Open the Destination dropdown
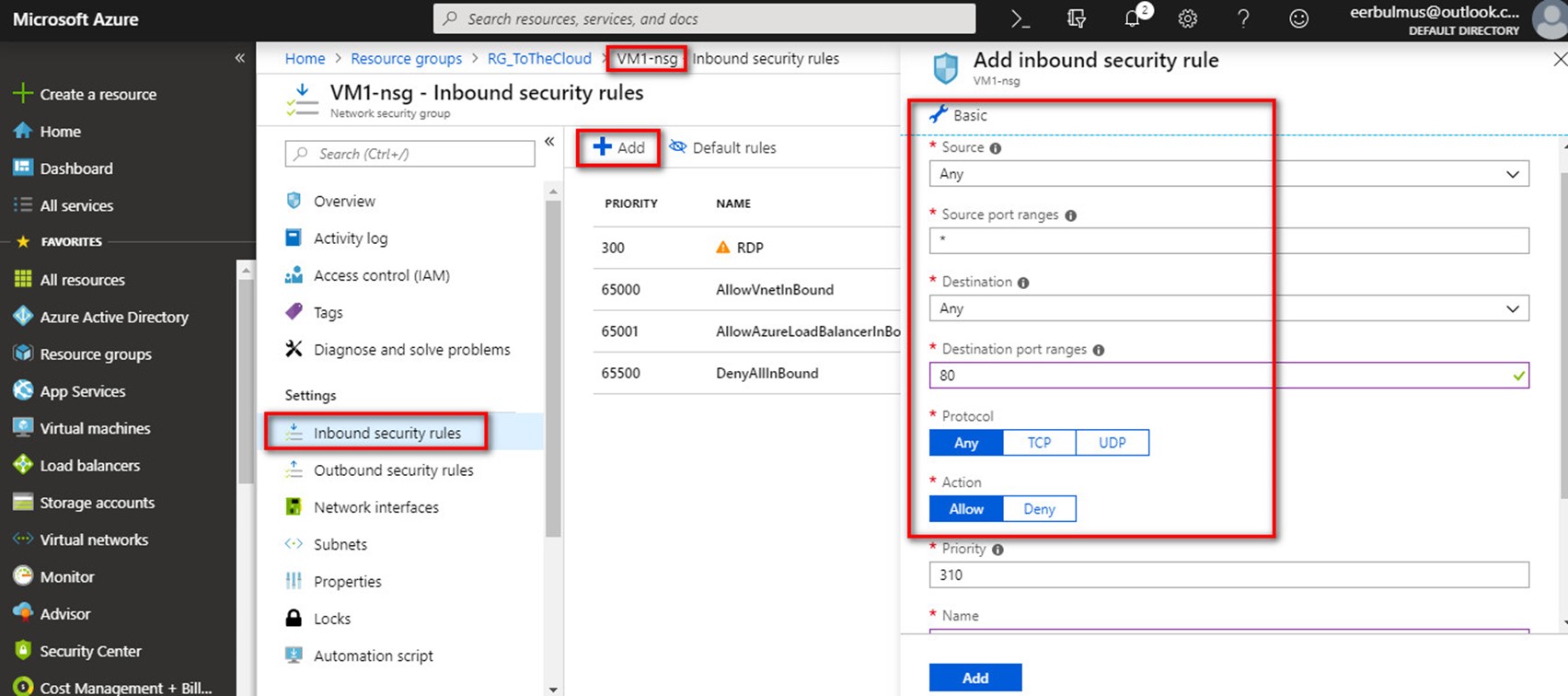 point(1229,308)
